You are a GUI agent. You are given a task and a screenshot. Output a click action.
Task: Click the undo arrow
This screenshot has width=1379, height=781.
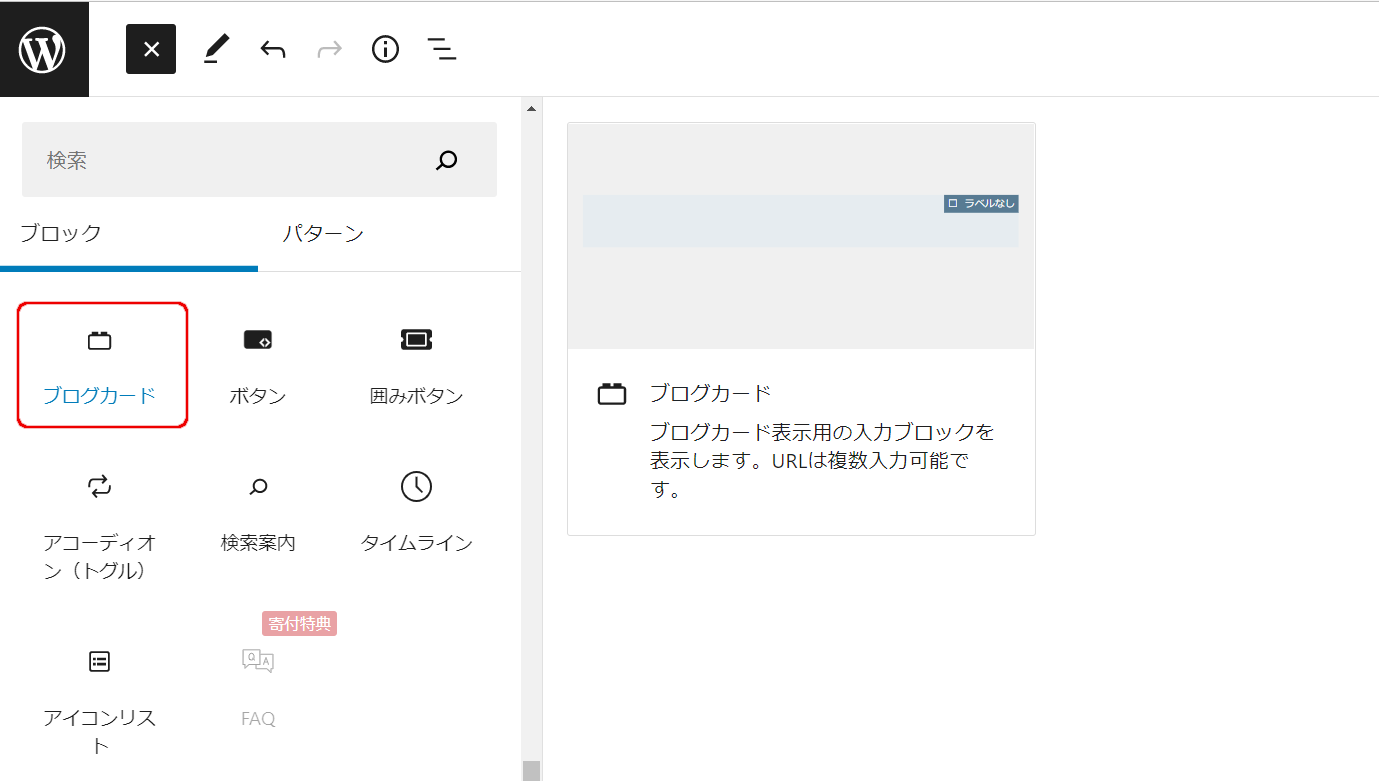273,49
